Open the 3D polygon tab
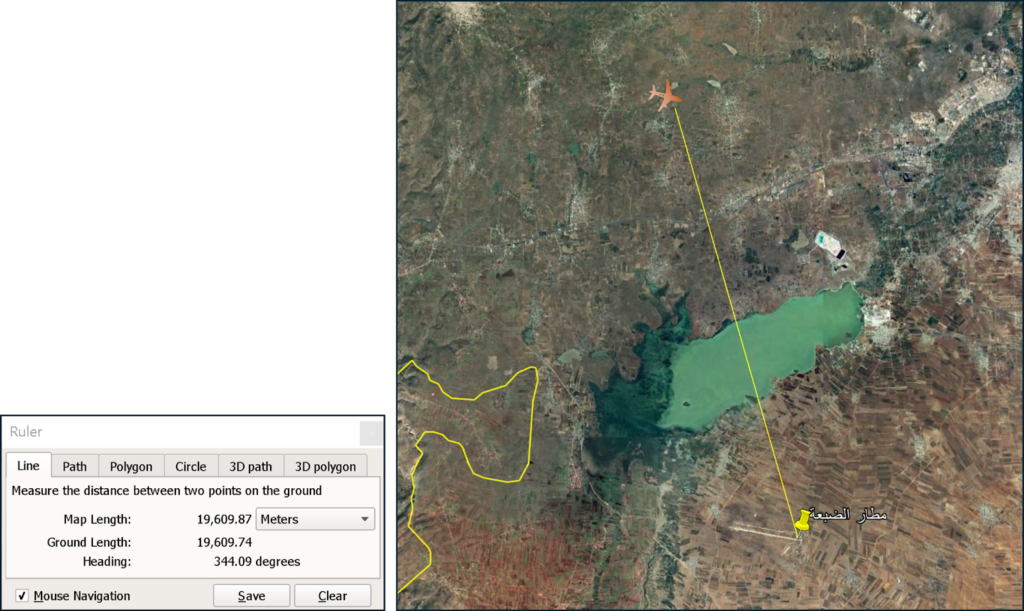Screen dimensions: 1024x611 (325, 466)
